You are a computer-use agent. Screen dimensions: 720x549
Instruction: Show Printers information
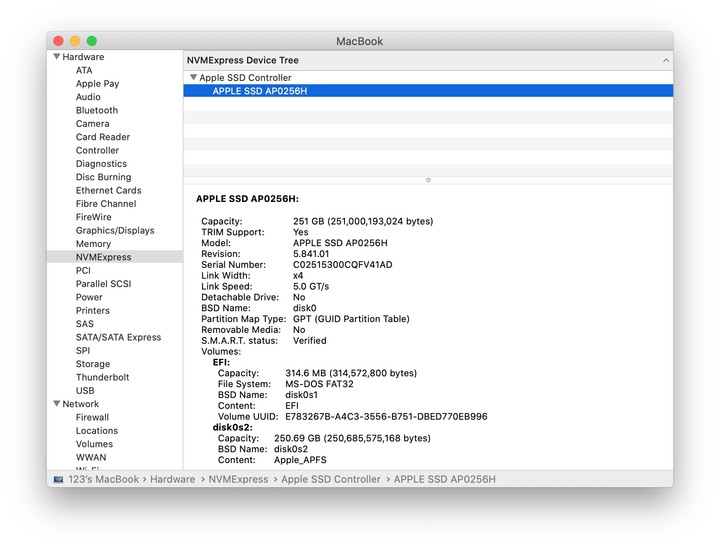point(93,310)
